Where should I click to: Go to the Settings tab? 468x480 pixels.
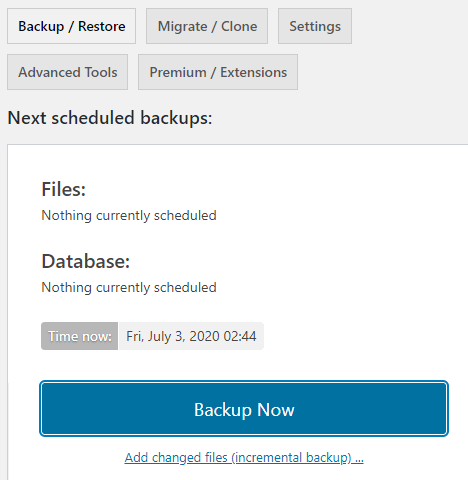click(315, 26)
